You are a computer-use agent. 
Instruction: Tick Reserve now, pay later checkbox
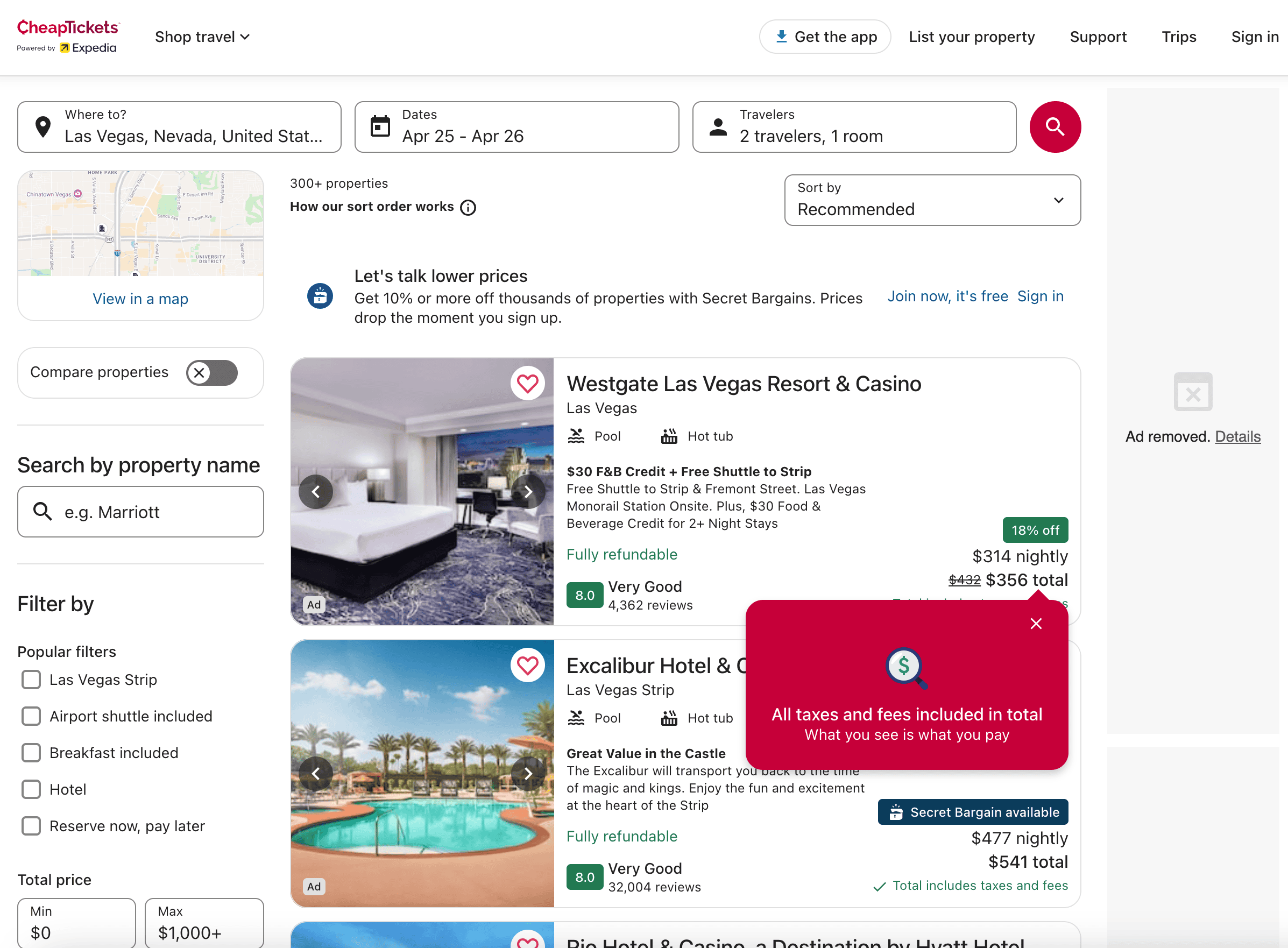[x=31, y=826]
